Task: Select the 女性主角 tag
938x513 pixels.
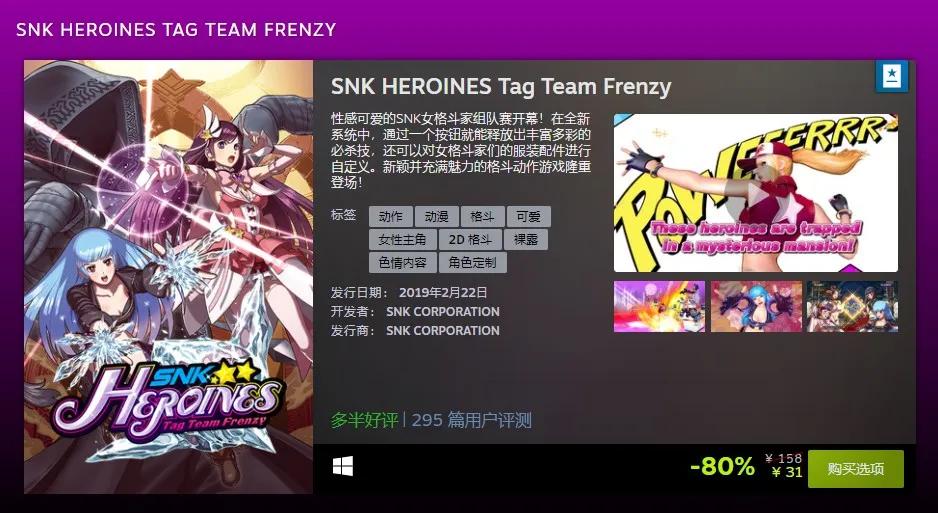Action: tap(403, 240)
